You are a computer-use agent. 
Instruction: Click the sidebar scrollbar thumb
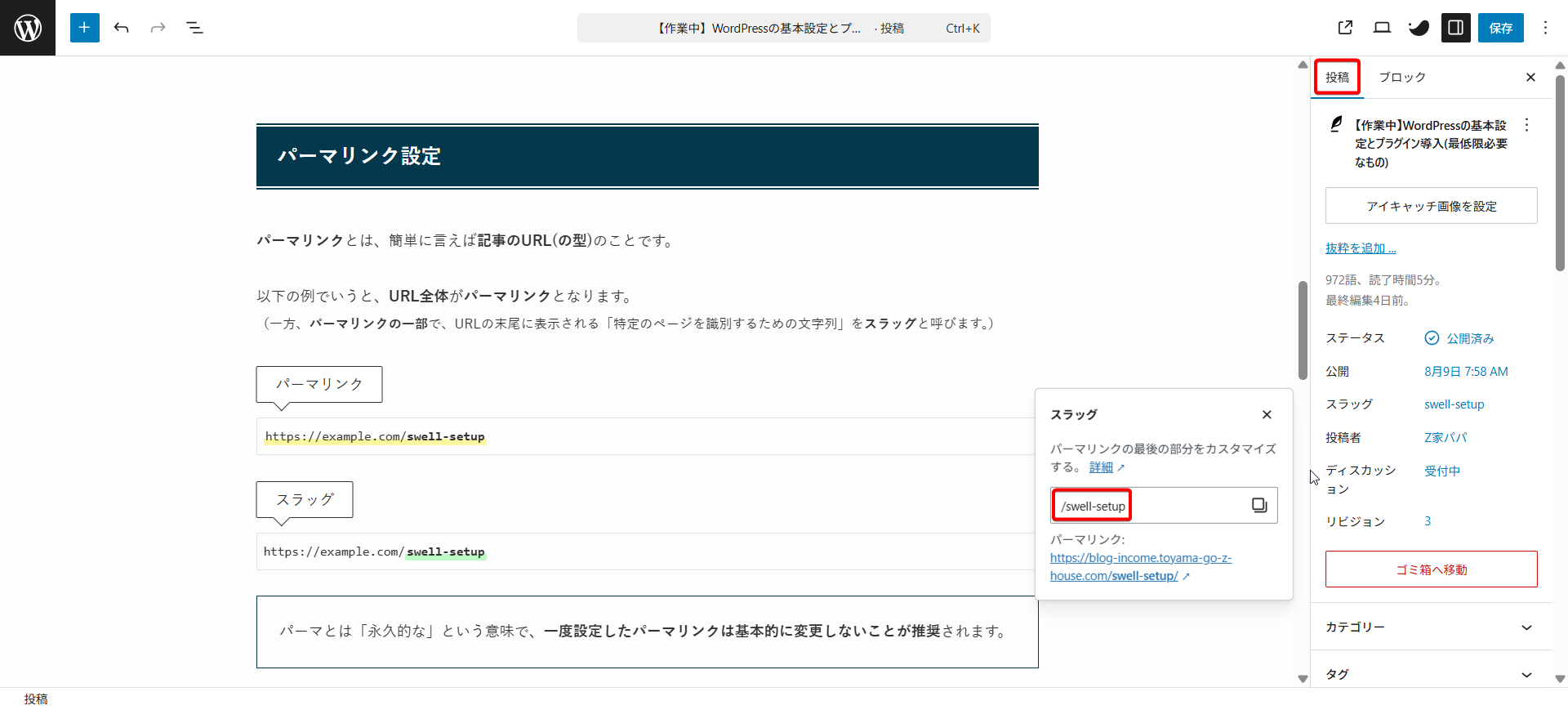pos(1560,173)
